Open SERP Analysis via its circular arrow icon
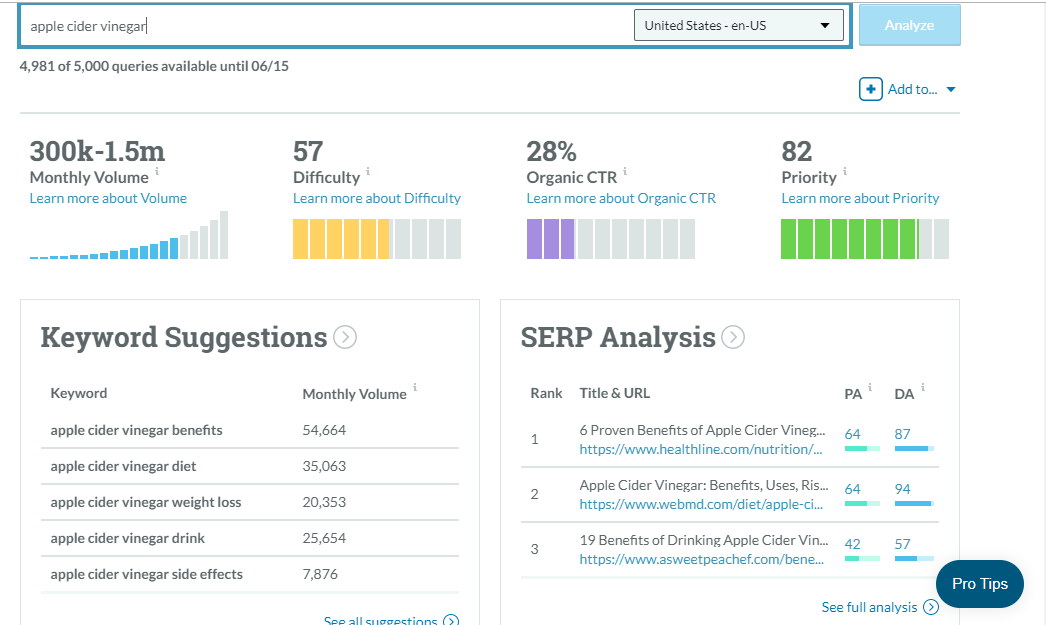The width and height of the screenshot is (1046, 625). pyautogui.click(x=733, y=337)
